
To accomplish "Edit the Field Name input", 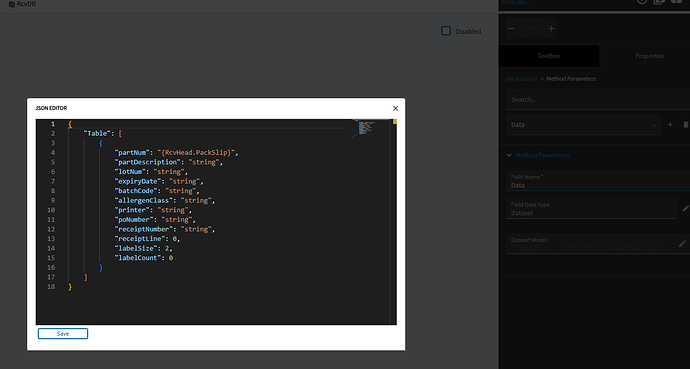I will tap(598, 181).
